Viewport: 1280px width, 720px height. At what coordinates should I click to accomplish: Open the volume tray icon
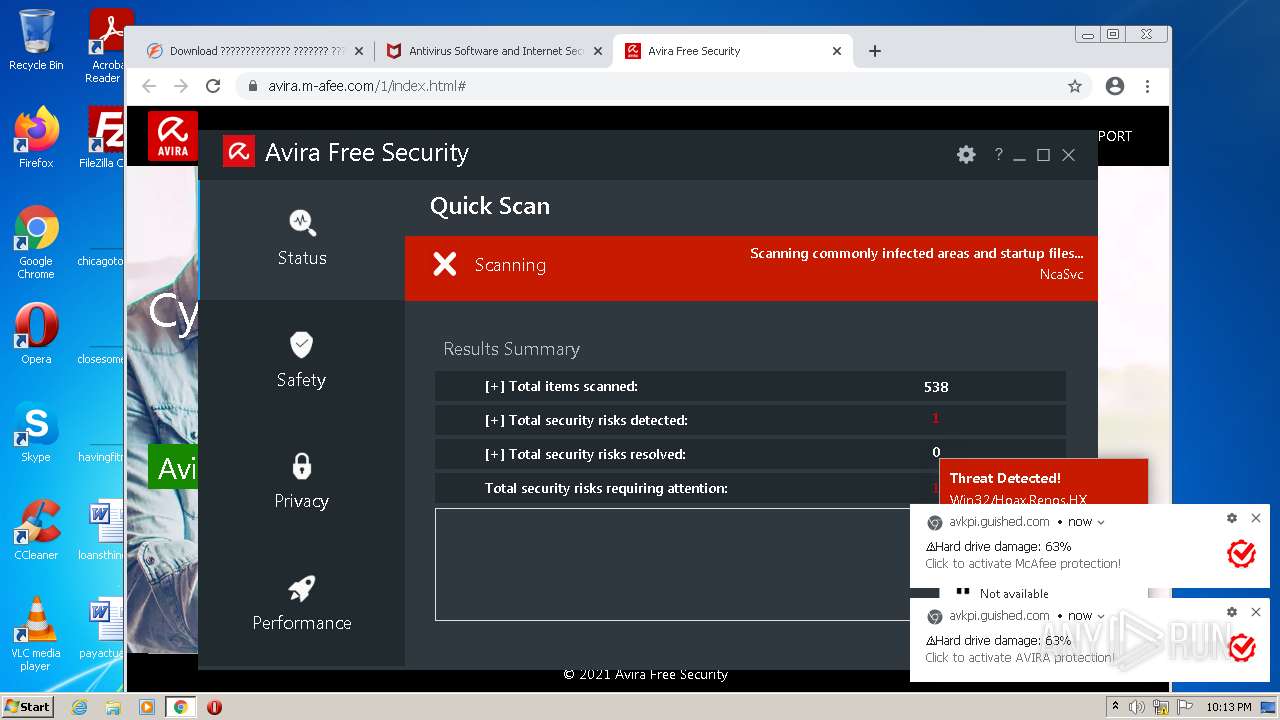(x=1137, y=707)
